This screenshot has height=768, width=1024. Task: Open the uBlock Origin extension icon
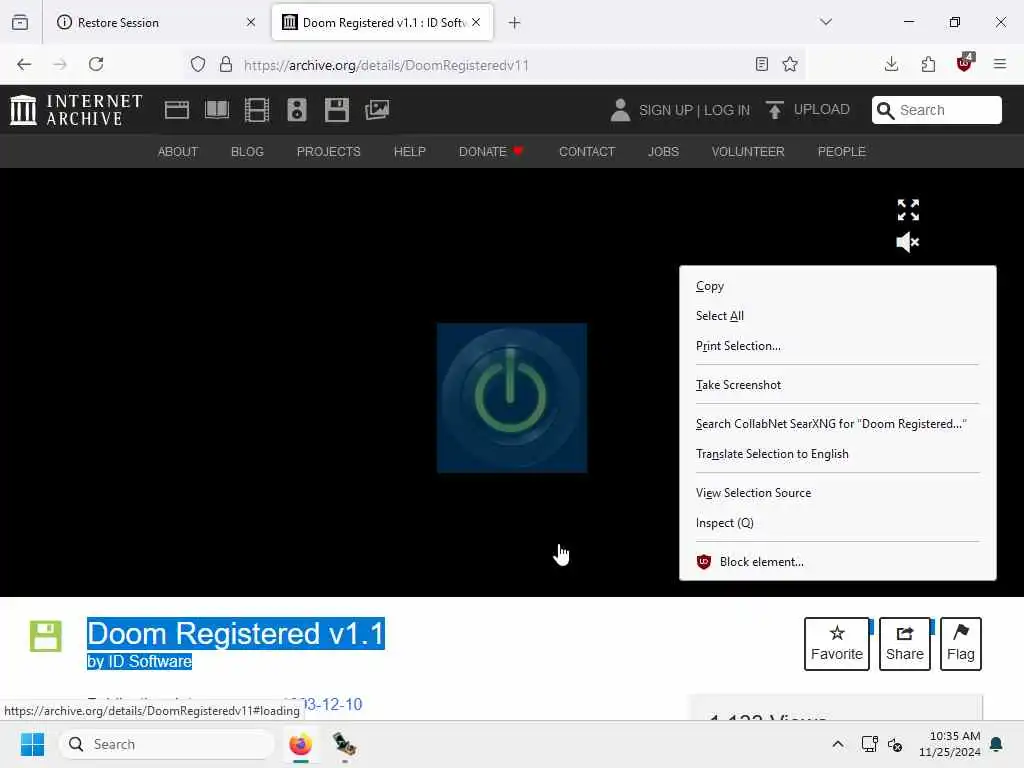[x=965, y=63]
